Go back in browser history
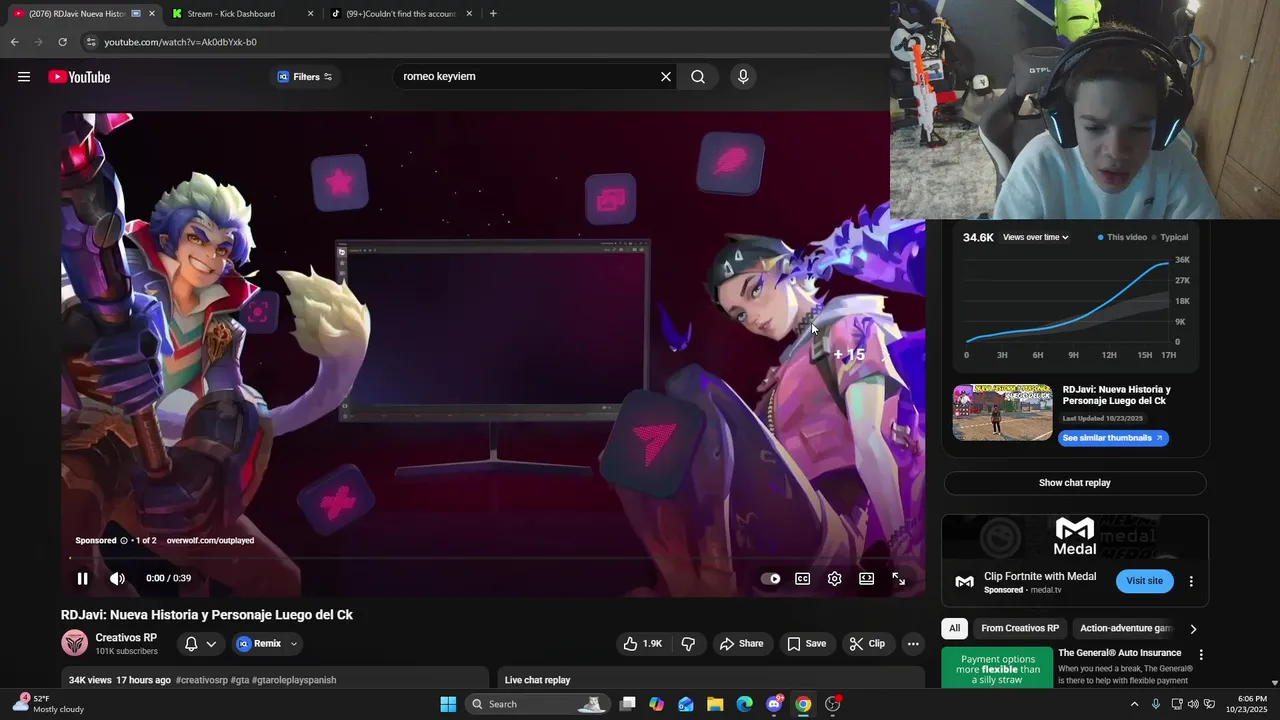 (x=14, y=42)
